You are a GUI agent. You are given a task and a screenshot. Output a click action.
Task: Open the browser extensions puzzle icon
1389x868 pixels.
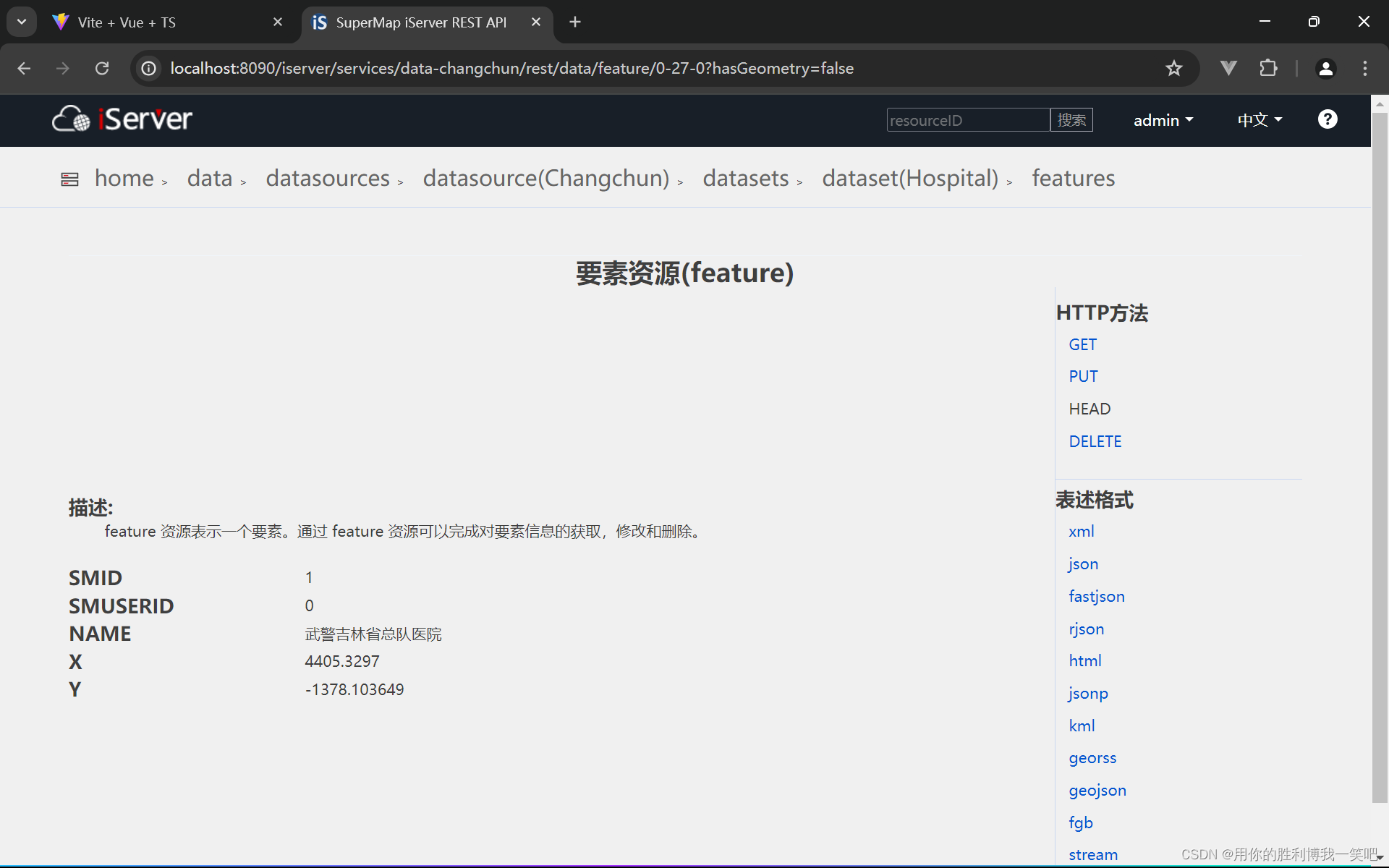coord(1268,68)
